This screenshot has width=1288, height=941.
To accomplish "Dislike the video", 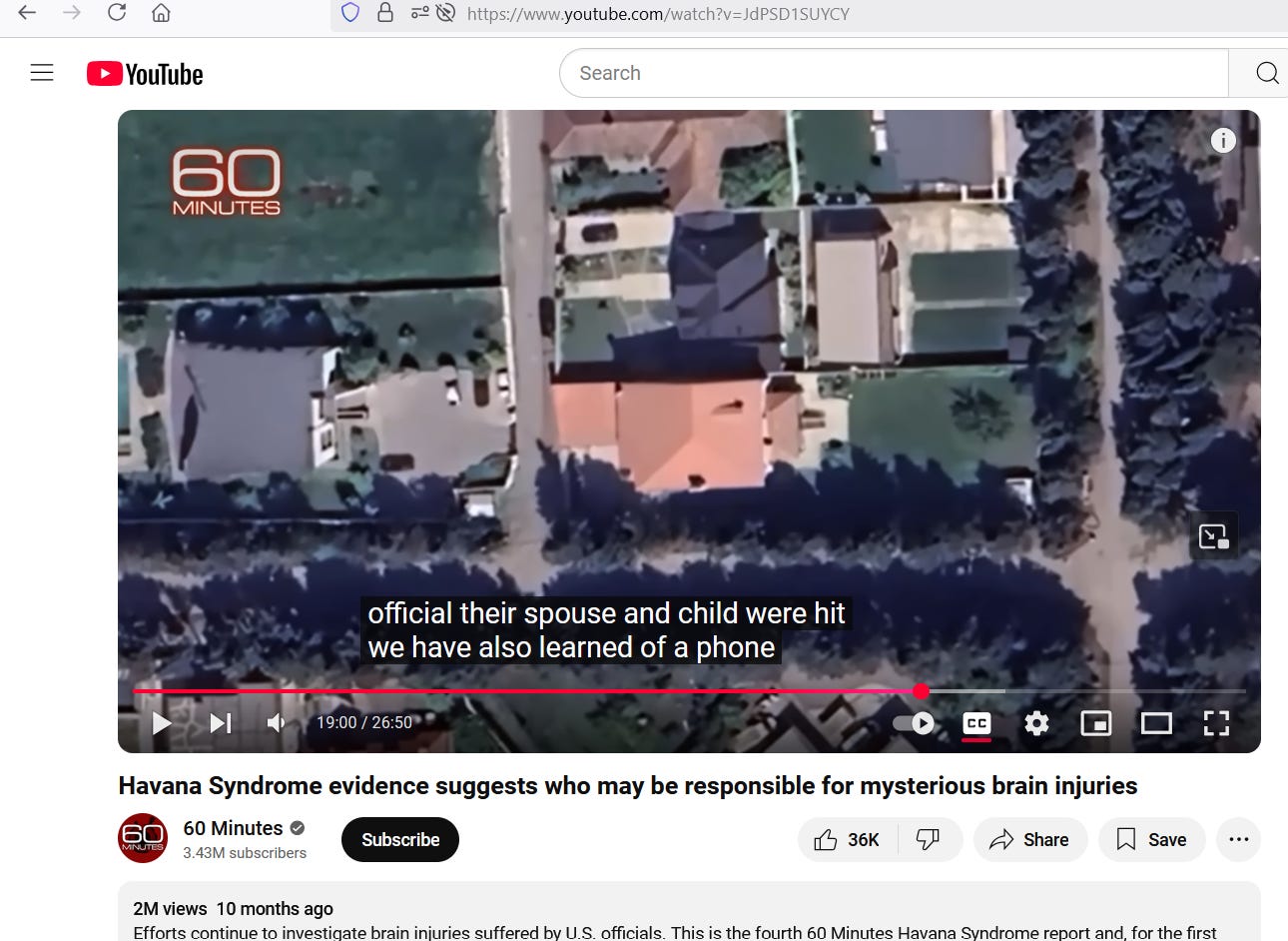I will coord(929,840).
